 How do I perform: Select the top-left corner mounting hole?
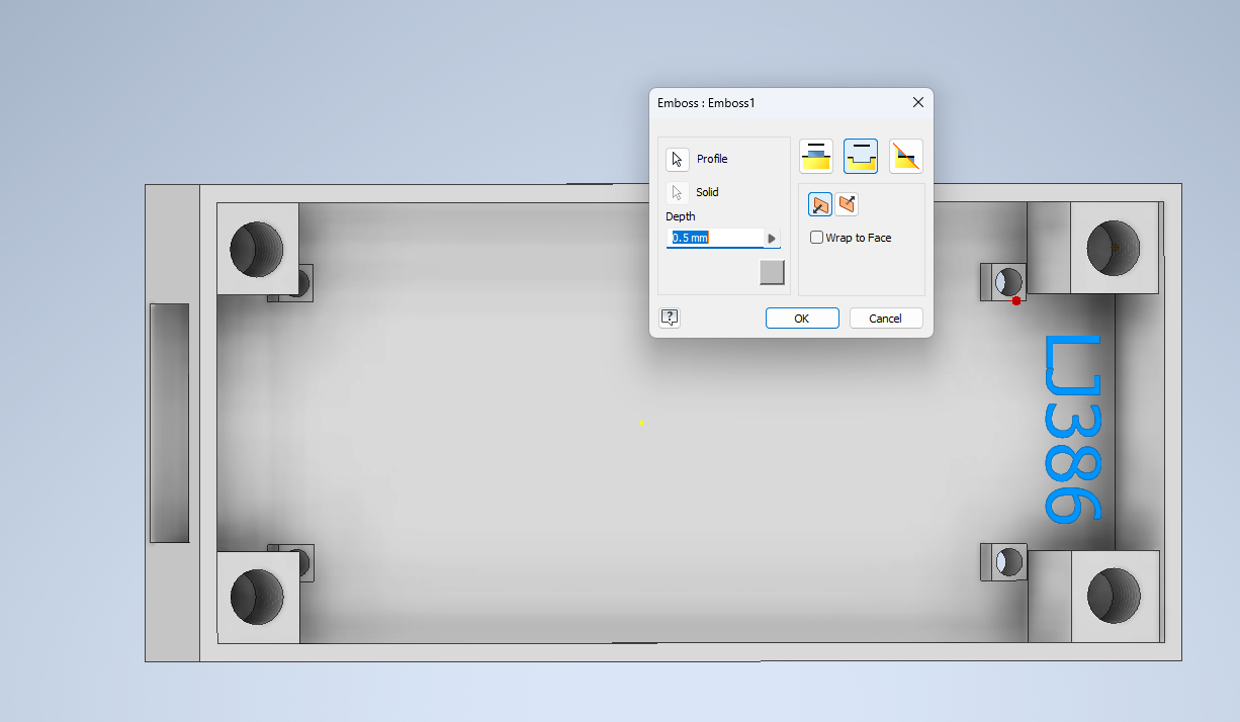click(x=257, y=249)
